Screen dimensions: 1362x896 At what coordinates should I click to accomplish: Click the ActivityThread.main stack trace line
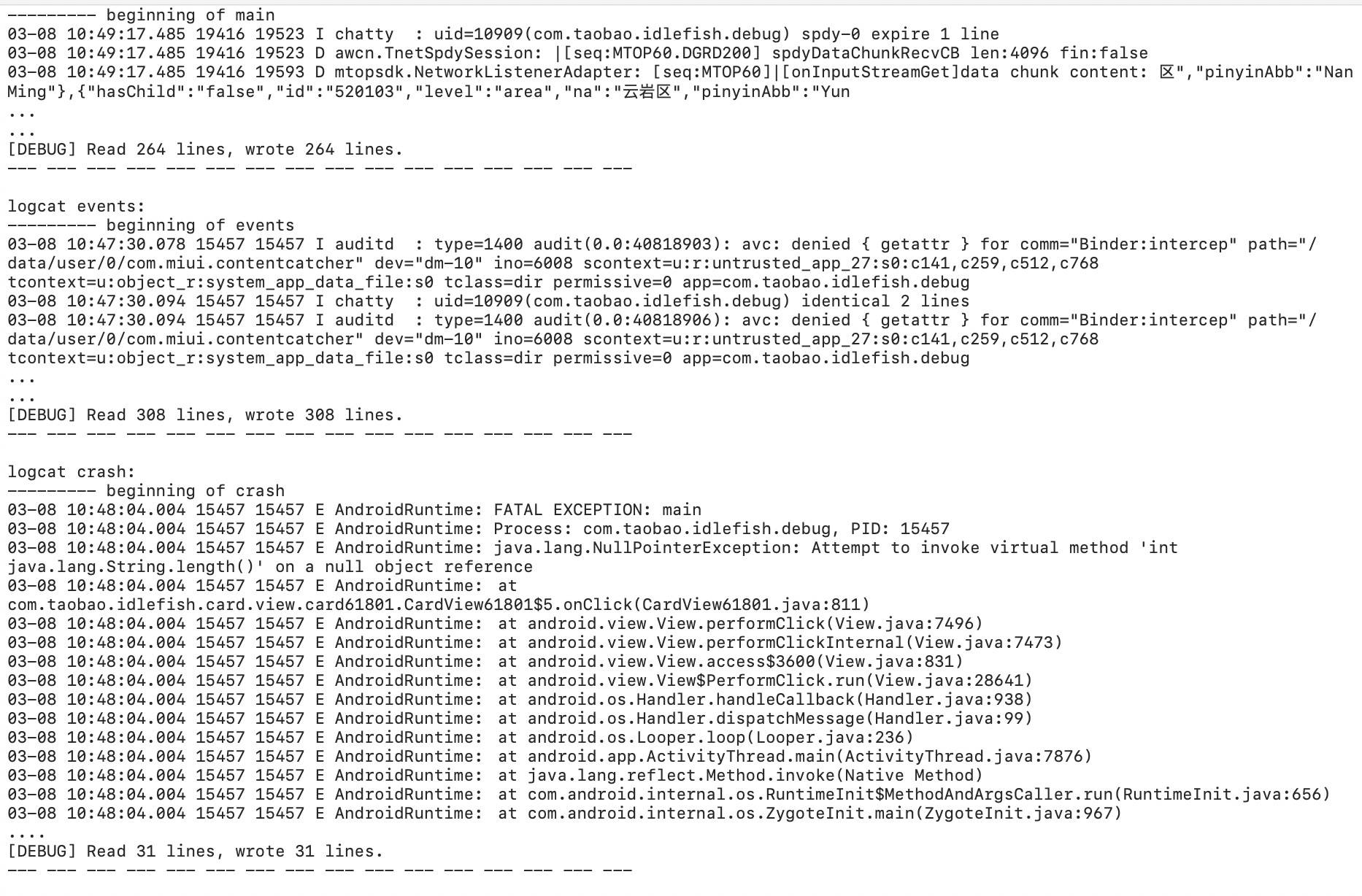(x=550, y=757)
